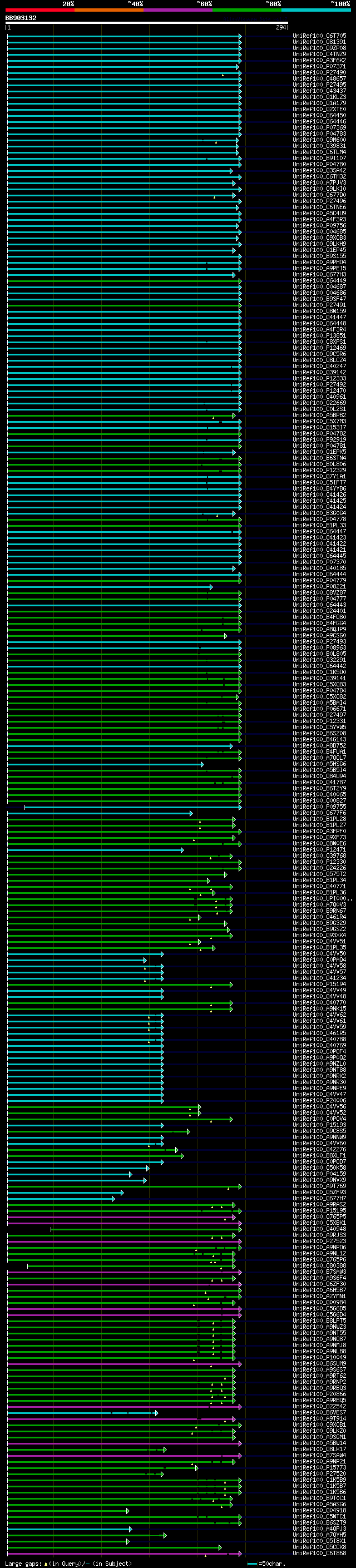
Task: Click the white query sequence ruler bar
Action: coord(147,22)
